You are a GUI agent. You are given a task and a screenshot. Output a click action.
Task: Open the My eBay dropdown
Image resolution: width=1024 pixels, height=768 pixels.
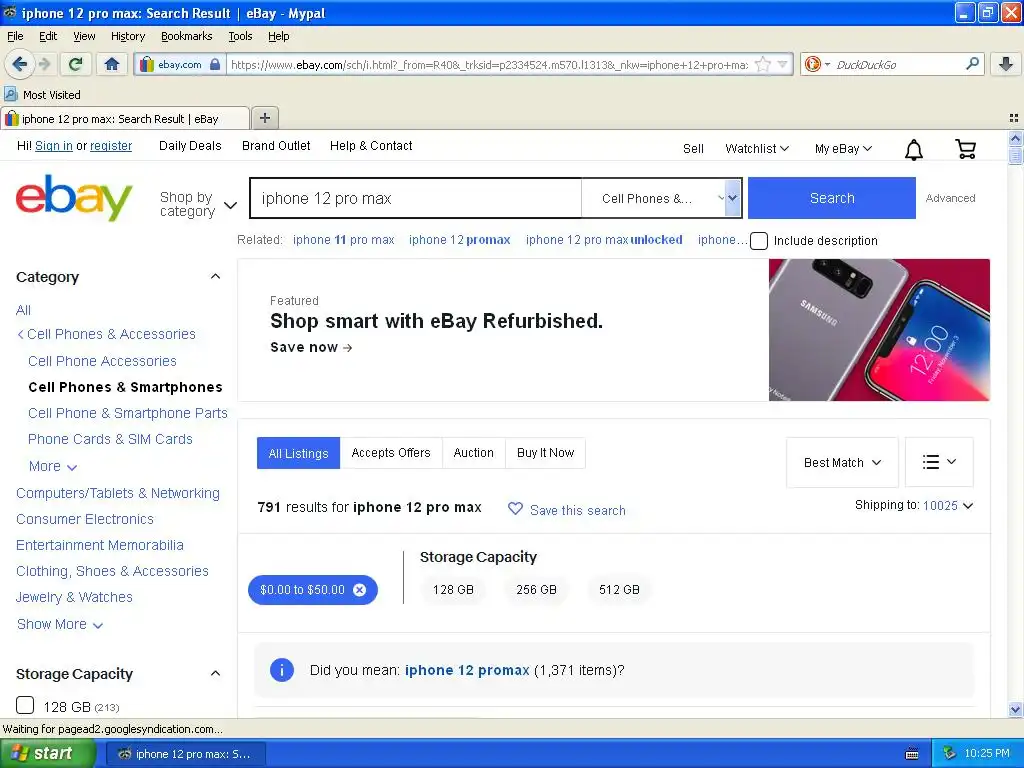point(843,149)
